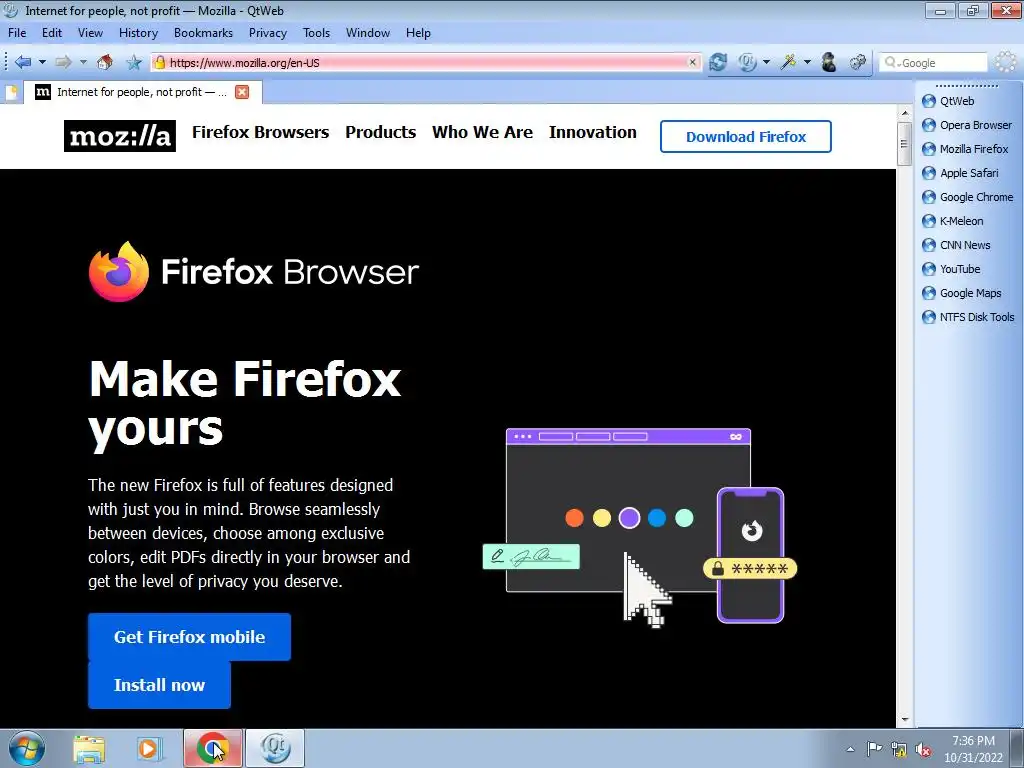Image resolution: width=1024 pixels, height=768 pixels.
Task: Click the muted volume tray icon
Action: 923,750
